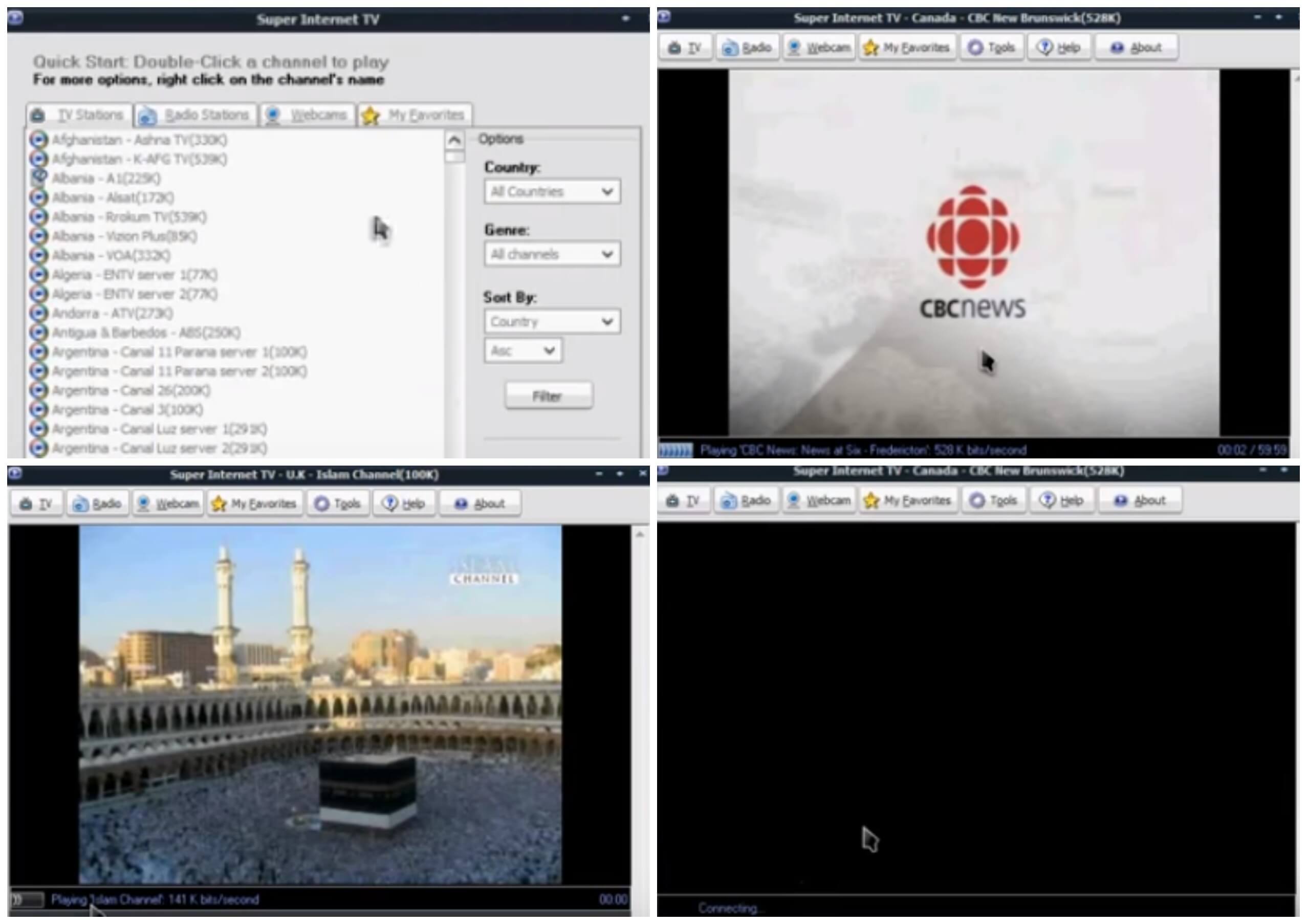Open Tools in the CBC News playing window
The image size is (1307, 924).
pos(992,47)
